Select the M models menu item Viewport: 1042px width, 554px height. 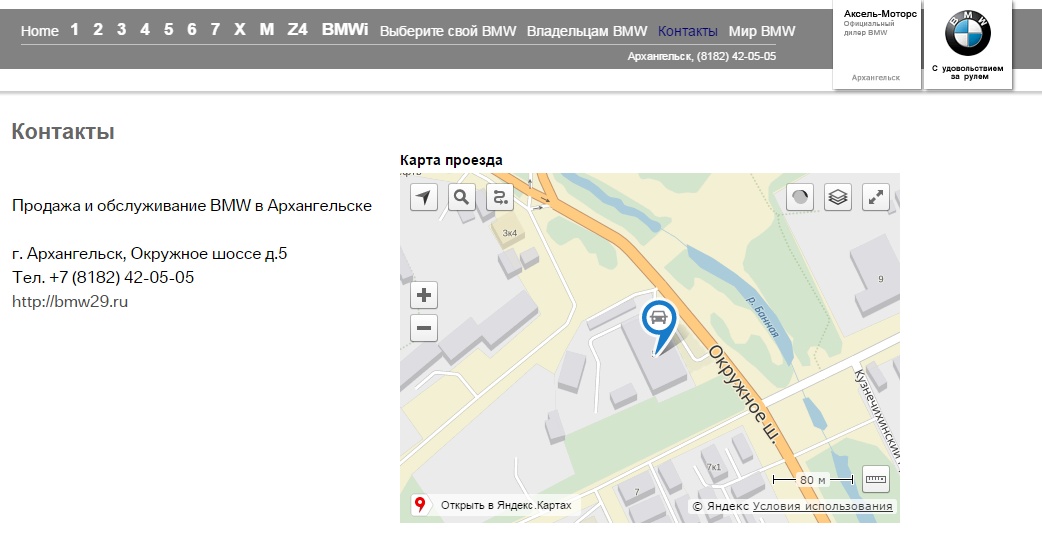266,30
